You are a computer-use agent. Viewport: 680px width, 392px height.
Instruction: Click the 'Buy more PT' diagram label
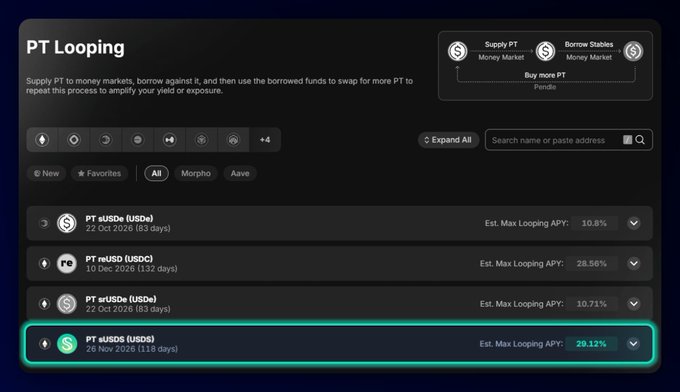tap(545, 75)
